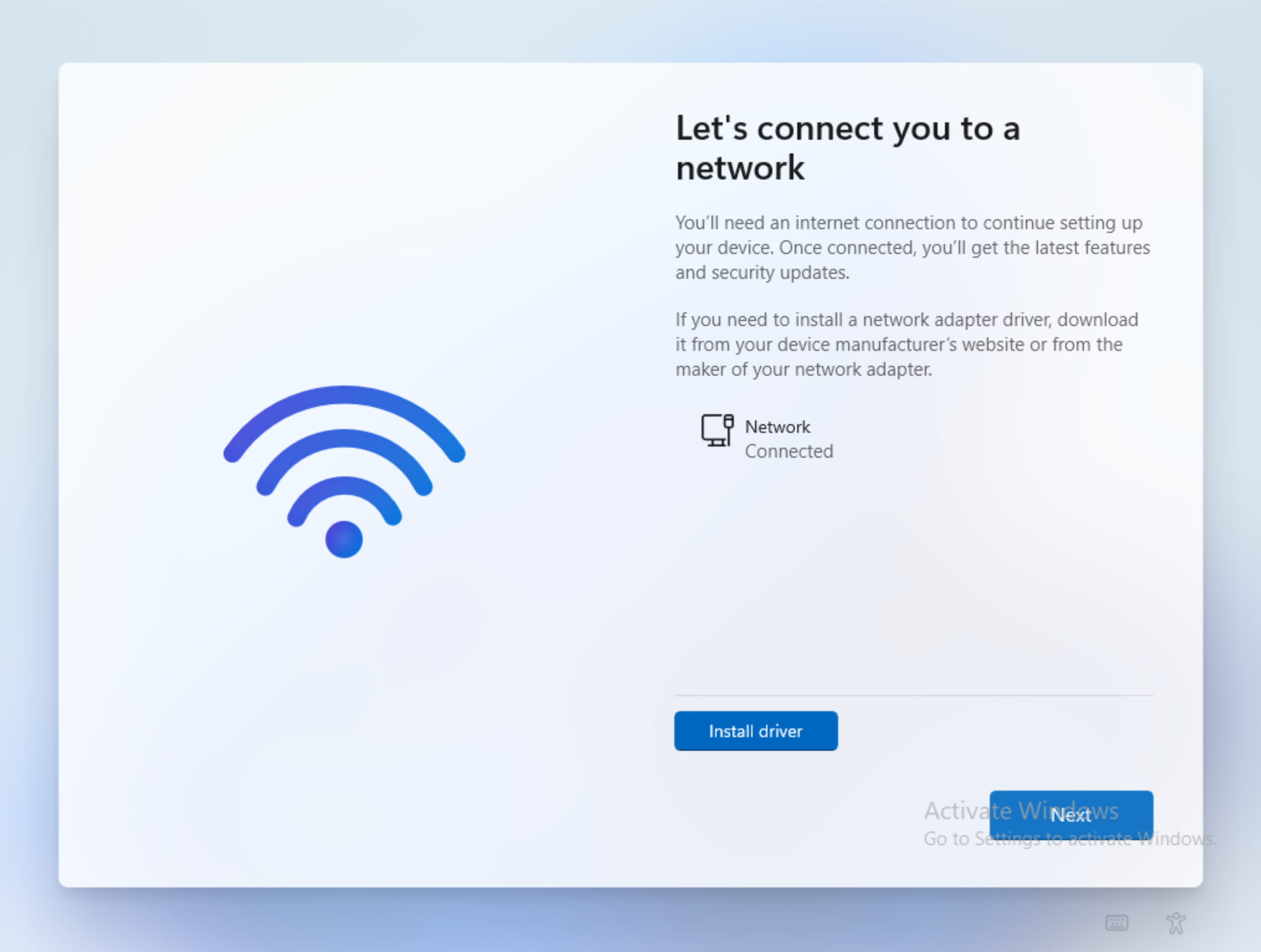The image size is (1261, 952).
Task: Open the on-screen keyboard icon
Action: click(x=1116, y=923)
